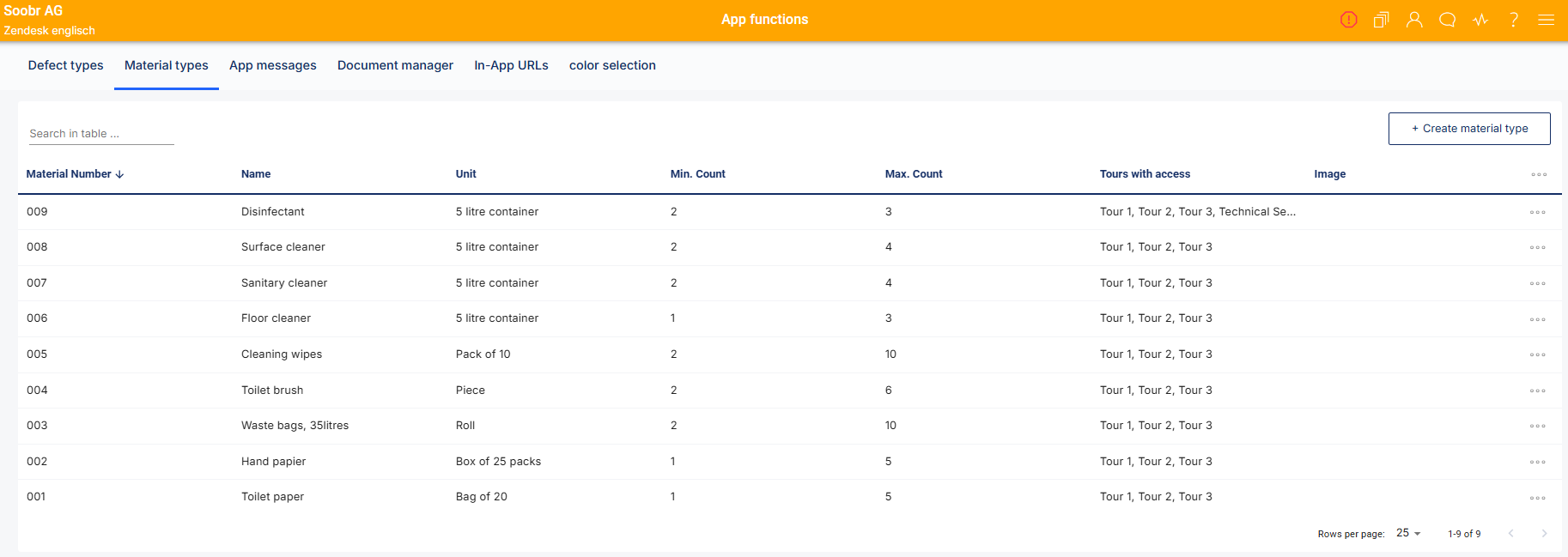Open the user profile icon
Viewport: 1568px width, 557px height.
[1414, 20]
